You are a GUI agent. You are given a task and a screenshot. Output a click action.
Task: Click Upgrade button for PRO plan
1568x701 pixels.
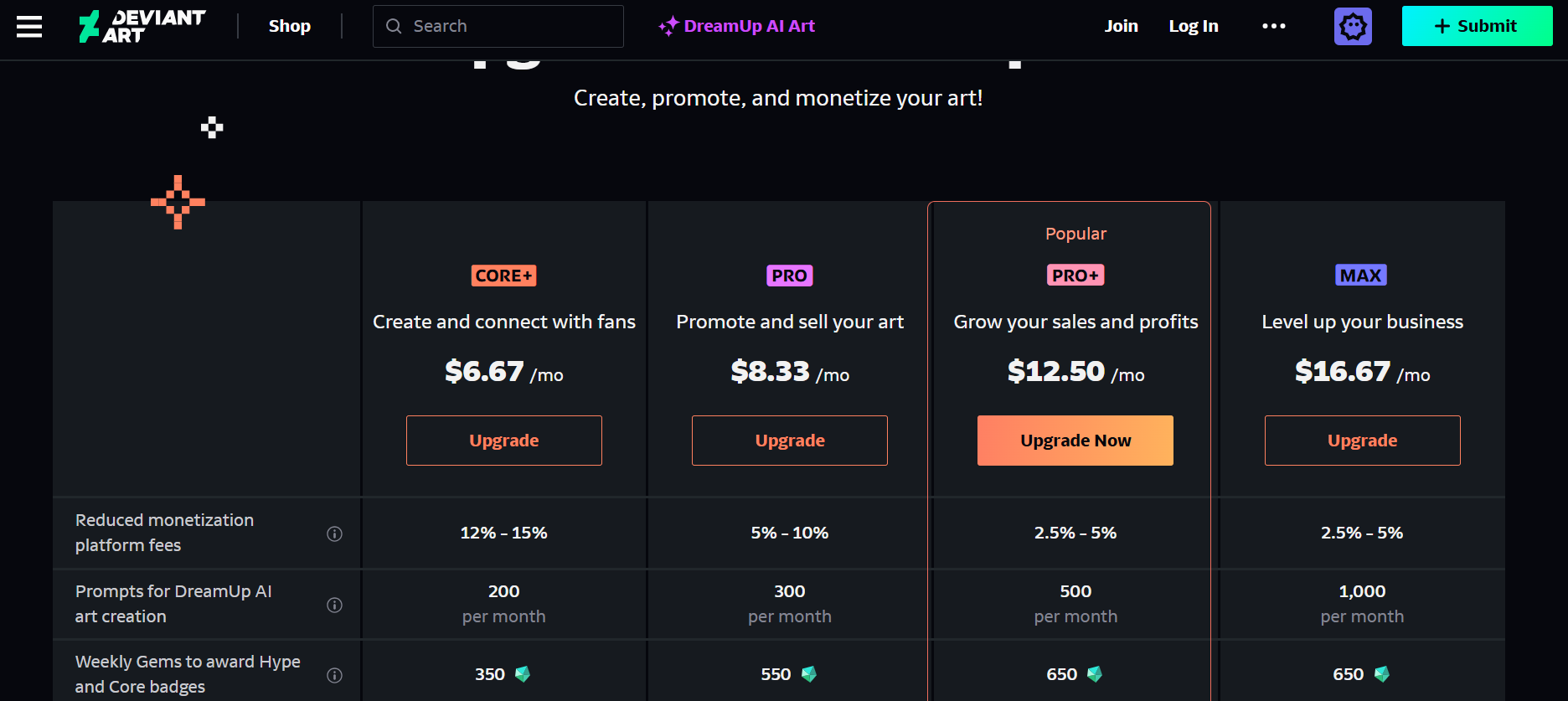790,441
